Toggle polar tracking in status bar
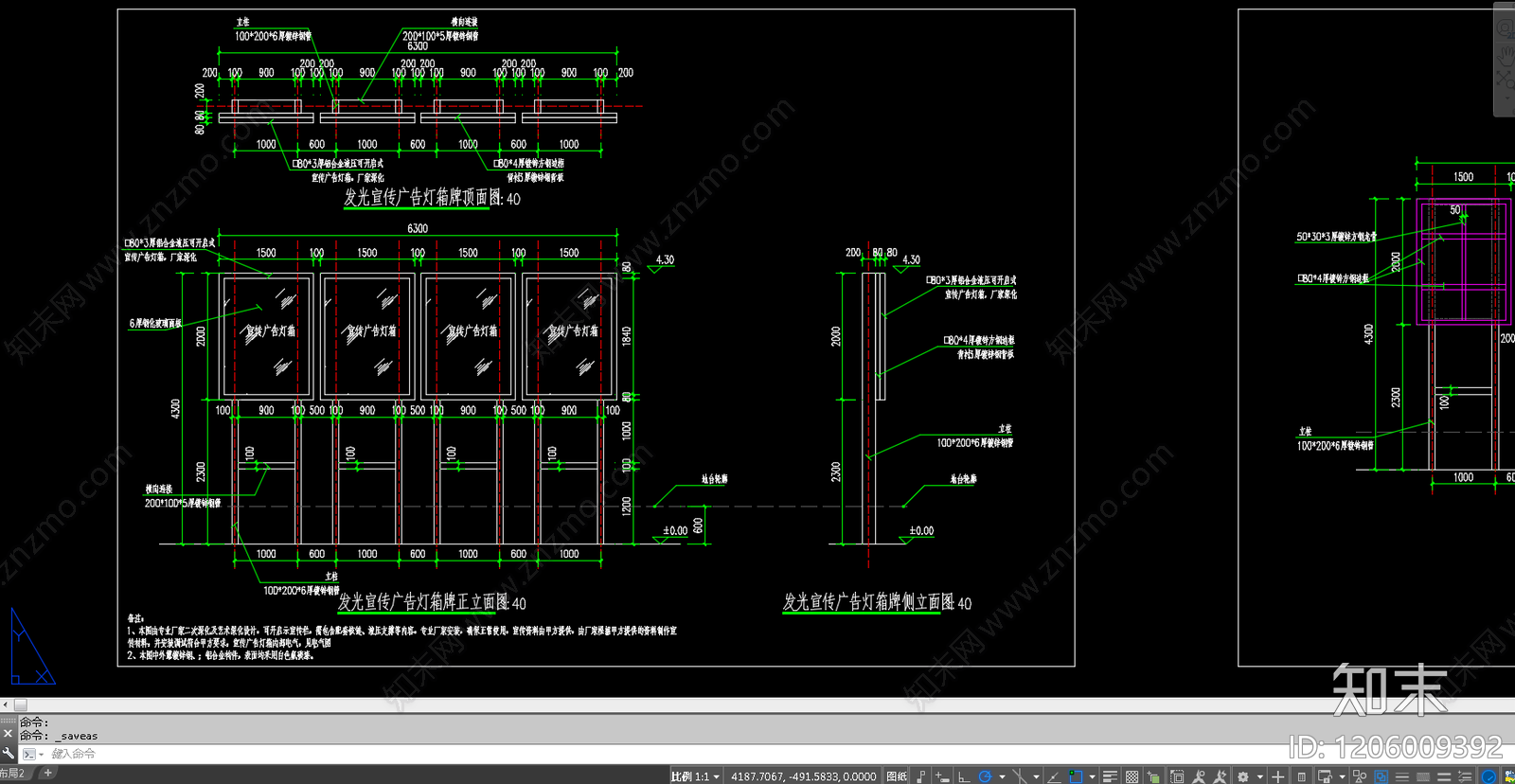The width and height of the screenshot is (1515, 784). [985, 776]
